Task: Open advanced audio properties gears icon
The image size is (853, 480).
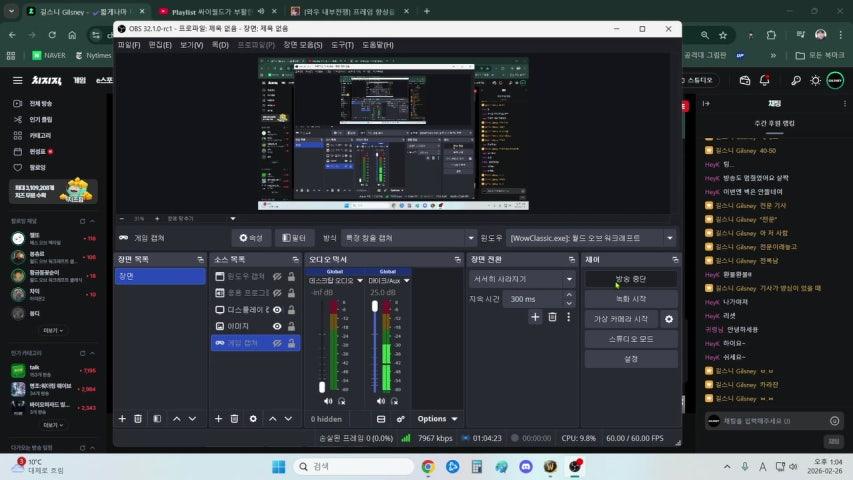Action: pyautogui.click(x=400, y=419)
